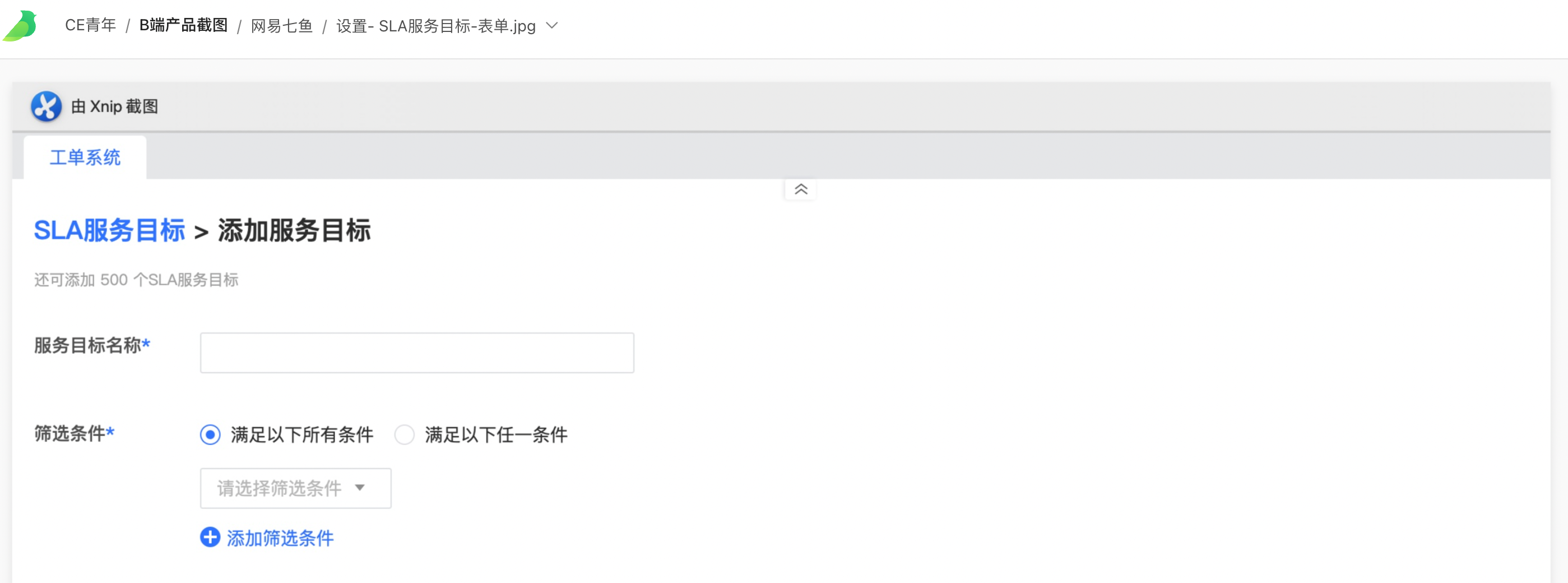The image size is (1568, 583).
Task: Click the 添加筛选条件 link
Action: (x=280, y=538)
